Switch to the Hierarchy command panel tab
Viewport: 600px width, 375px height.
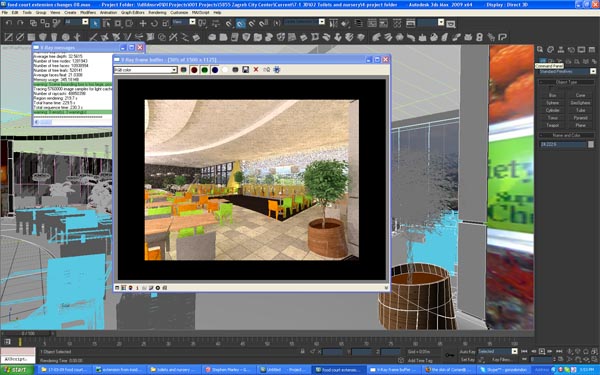(x=561, y=50)
